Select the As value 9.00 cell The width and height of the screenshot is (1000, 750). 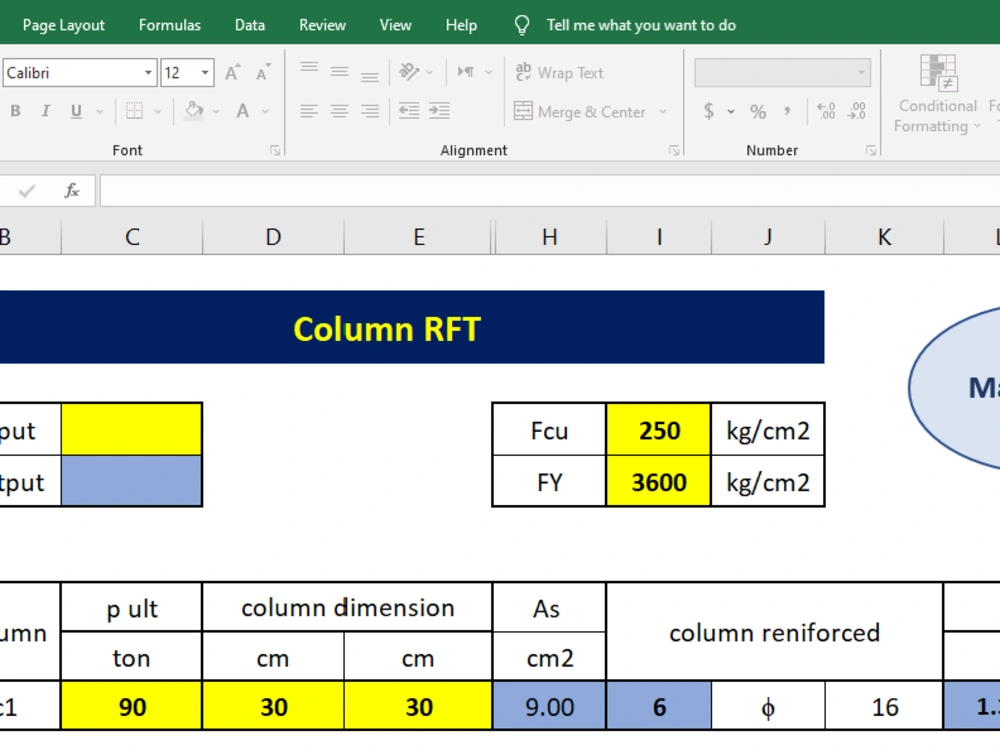point(550,706)
